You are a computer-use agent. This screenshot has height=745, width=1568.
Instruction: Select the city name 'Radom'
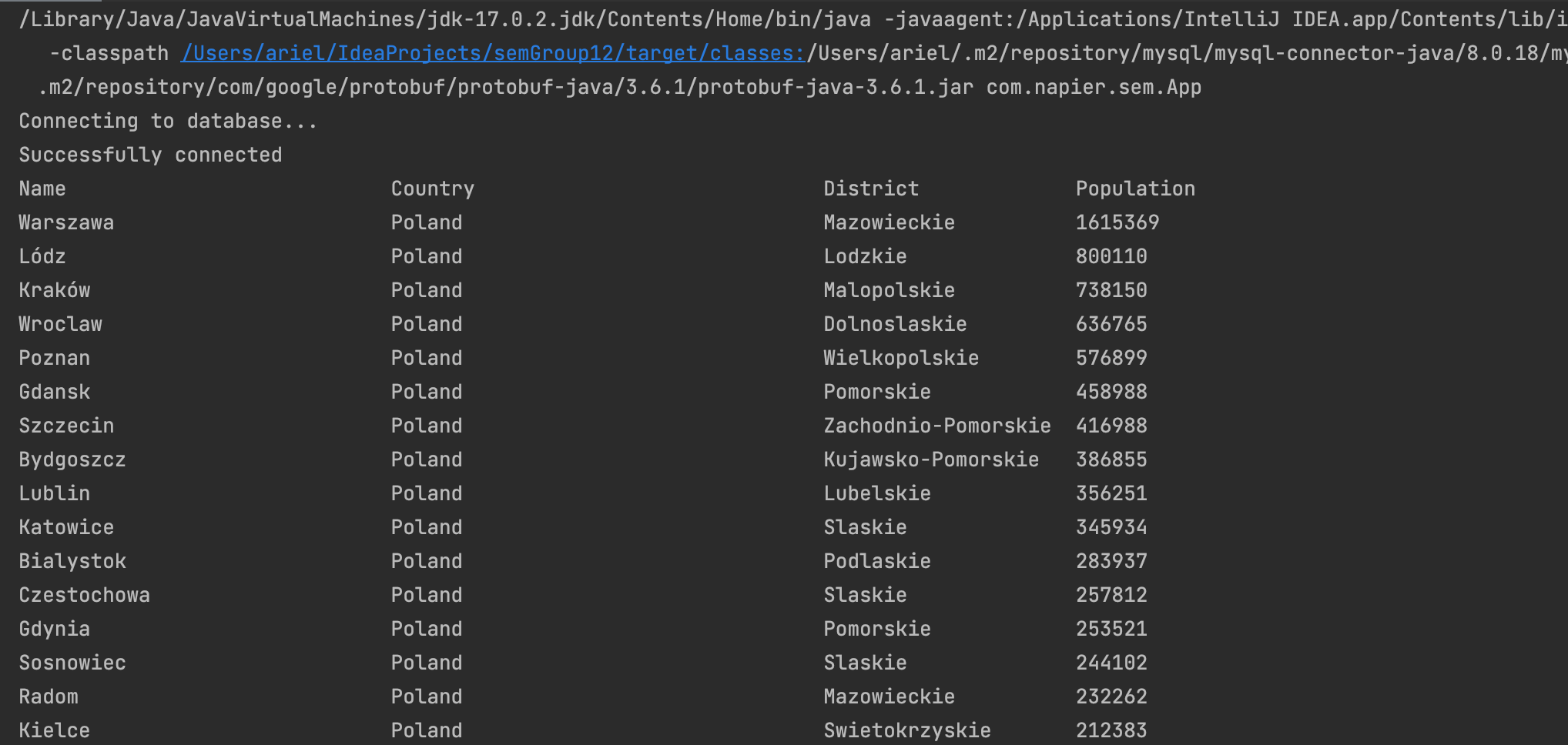click(x=49, y=697)
